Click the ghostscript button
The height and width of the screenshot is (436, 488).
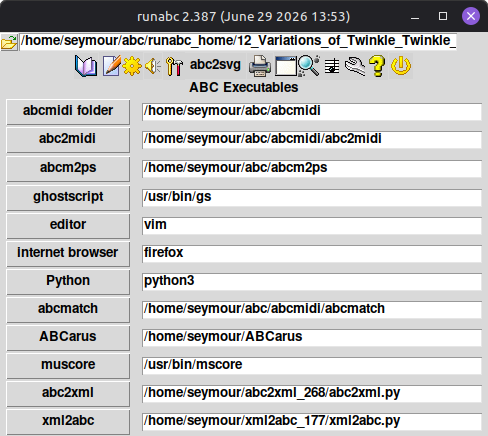(68, 198)
